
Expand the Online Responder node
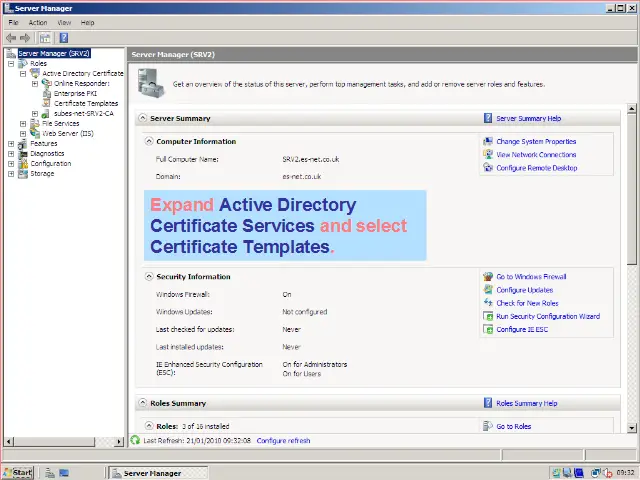pos(35,84)
